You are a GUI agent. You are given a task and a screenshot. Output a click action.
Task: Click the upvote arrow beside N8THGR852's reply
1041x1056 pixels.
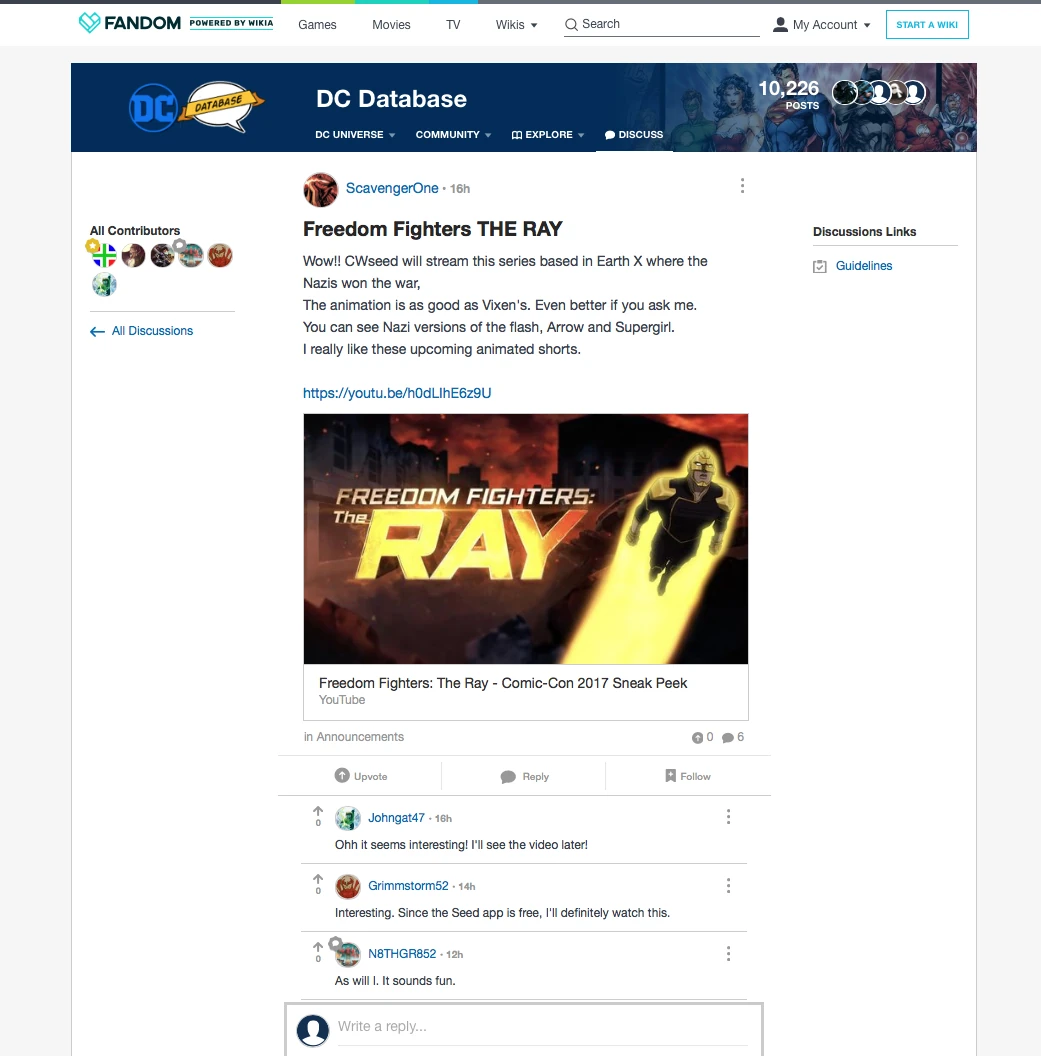point(318,948)
